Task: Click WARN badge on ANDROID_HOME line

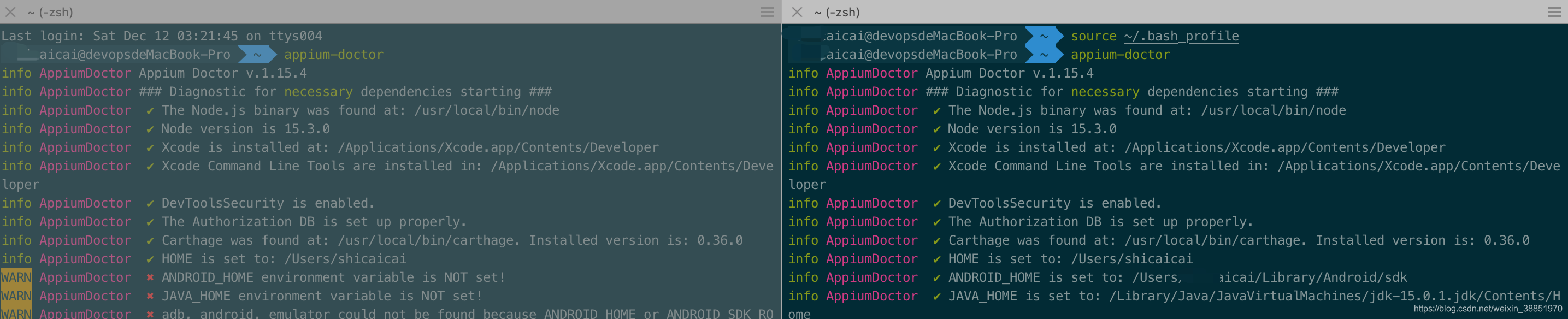Action: point(16,277)
